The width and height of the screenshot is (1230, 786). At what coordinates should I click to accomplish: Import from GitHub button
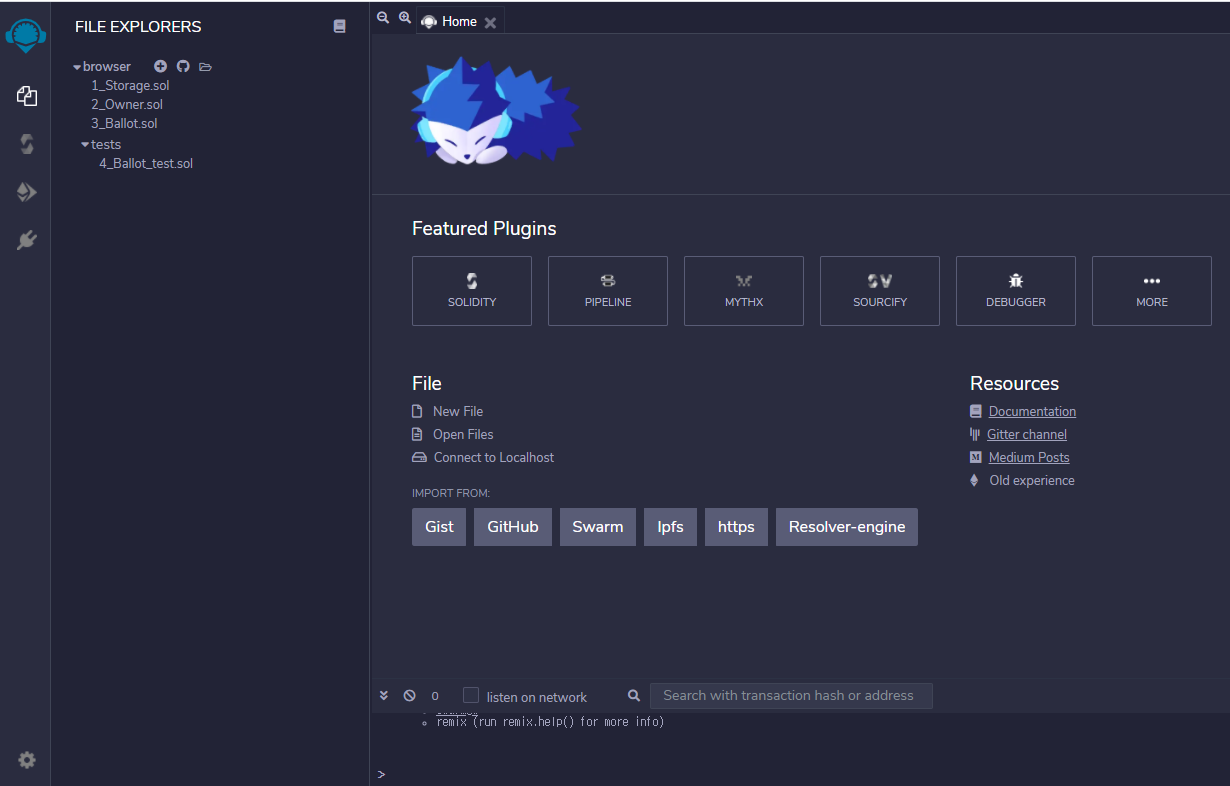pos(513,527)
